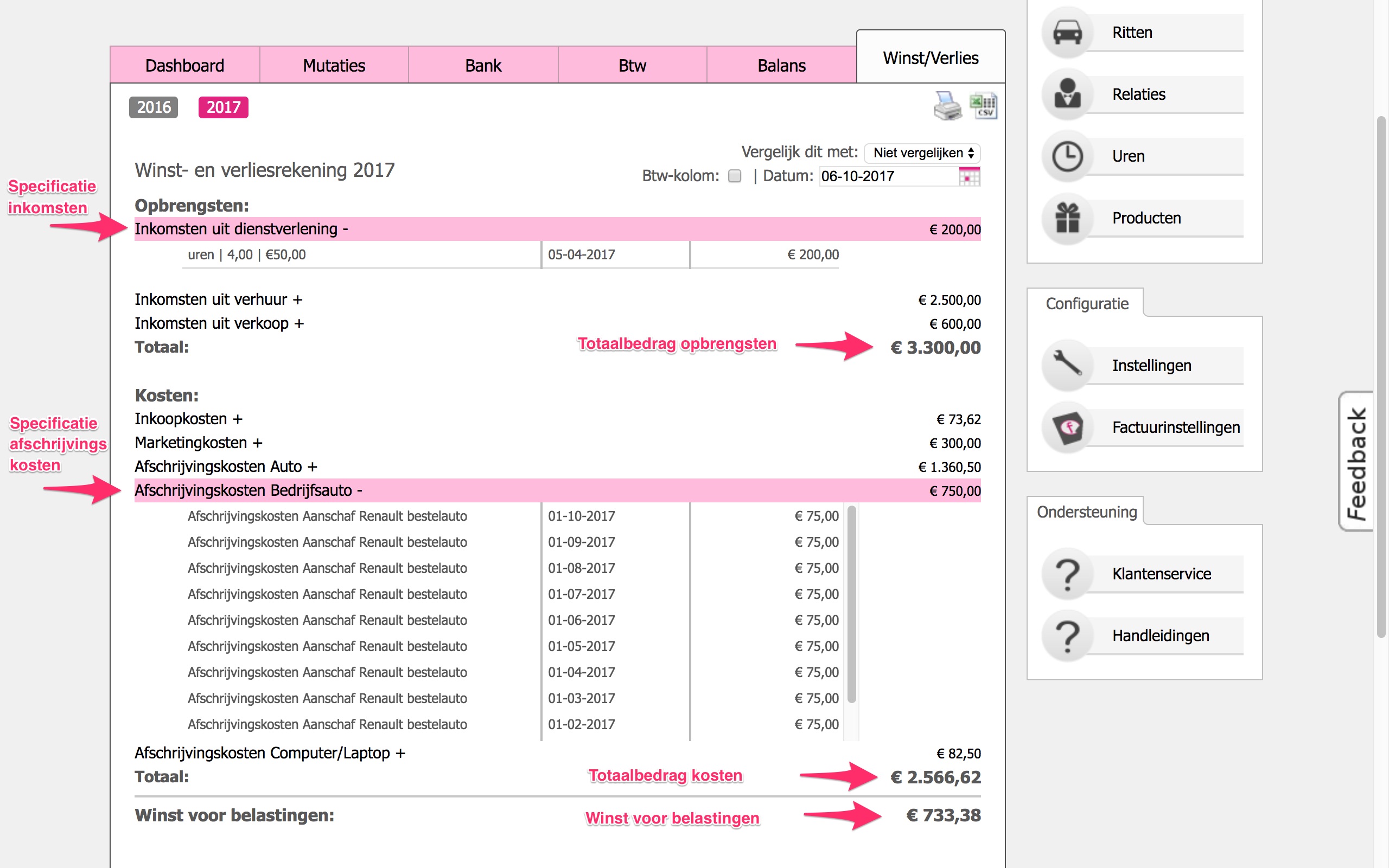Click the depreciation list scrollbar
The width and height of the screenshot is (1389, 868).
click(852, 604)
